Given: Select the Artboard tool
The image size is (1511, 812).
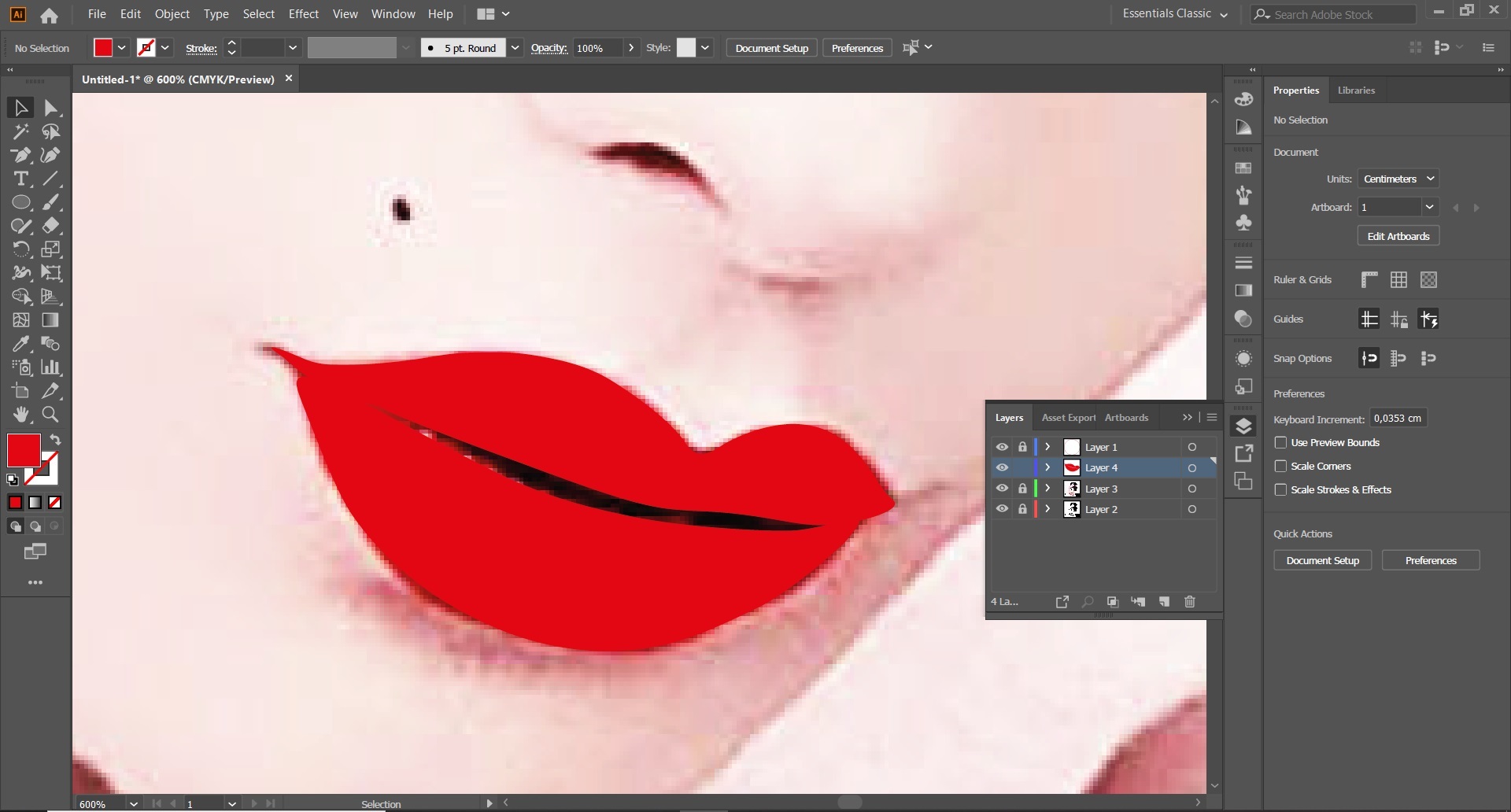Looking at the screenshot, I should 21,391.
